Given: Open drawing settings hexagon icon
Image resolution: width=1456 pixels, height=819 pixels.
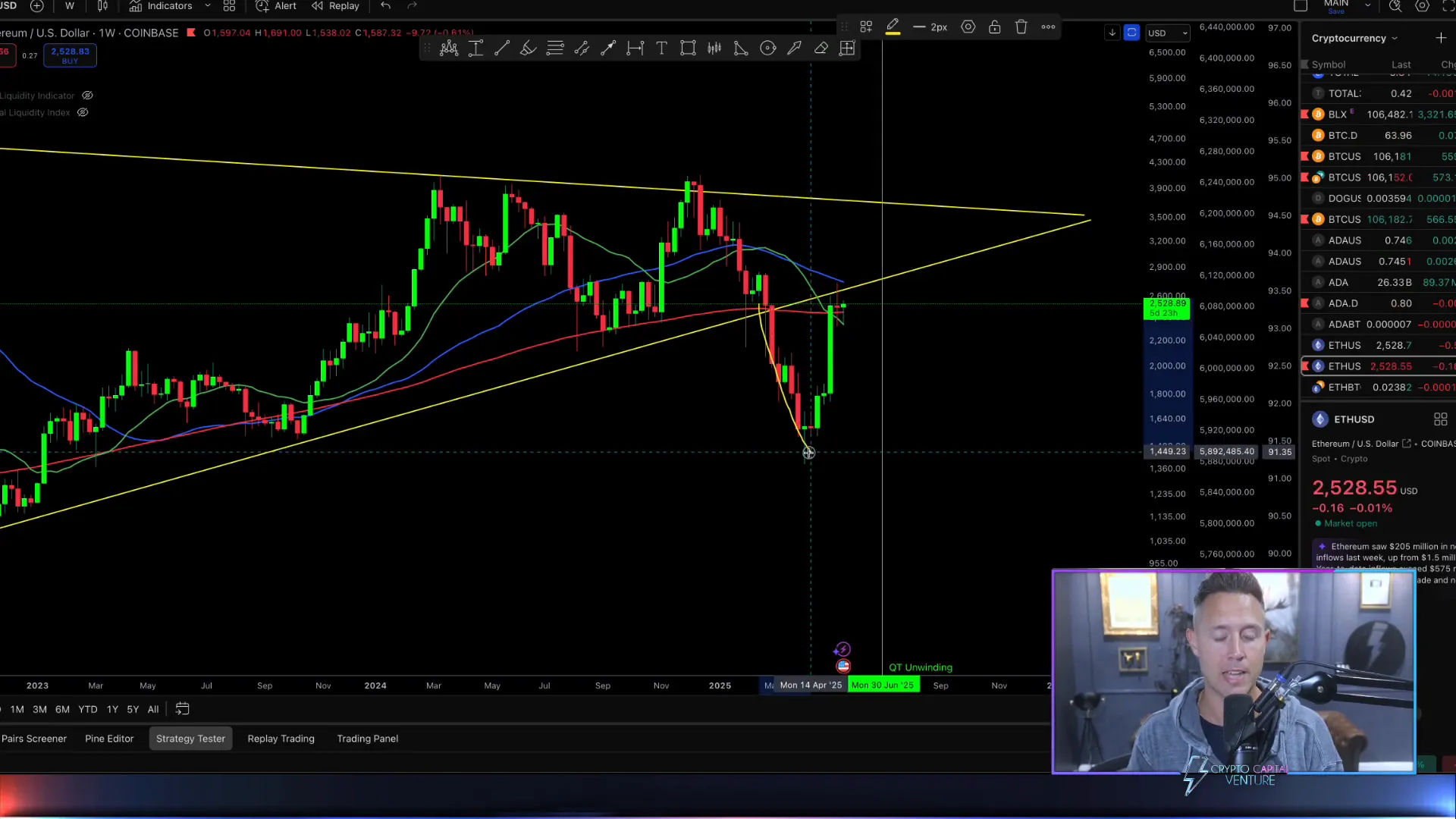Looking at the screenshot, I should click(x=968, y=27).
